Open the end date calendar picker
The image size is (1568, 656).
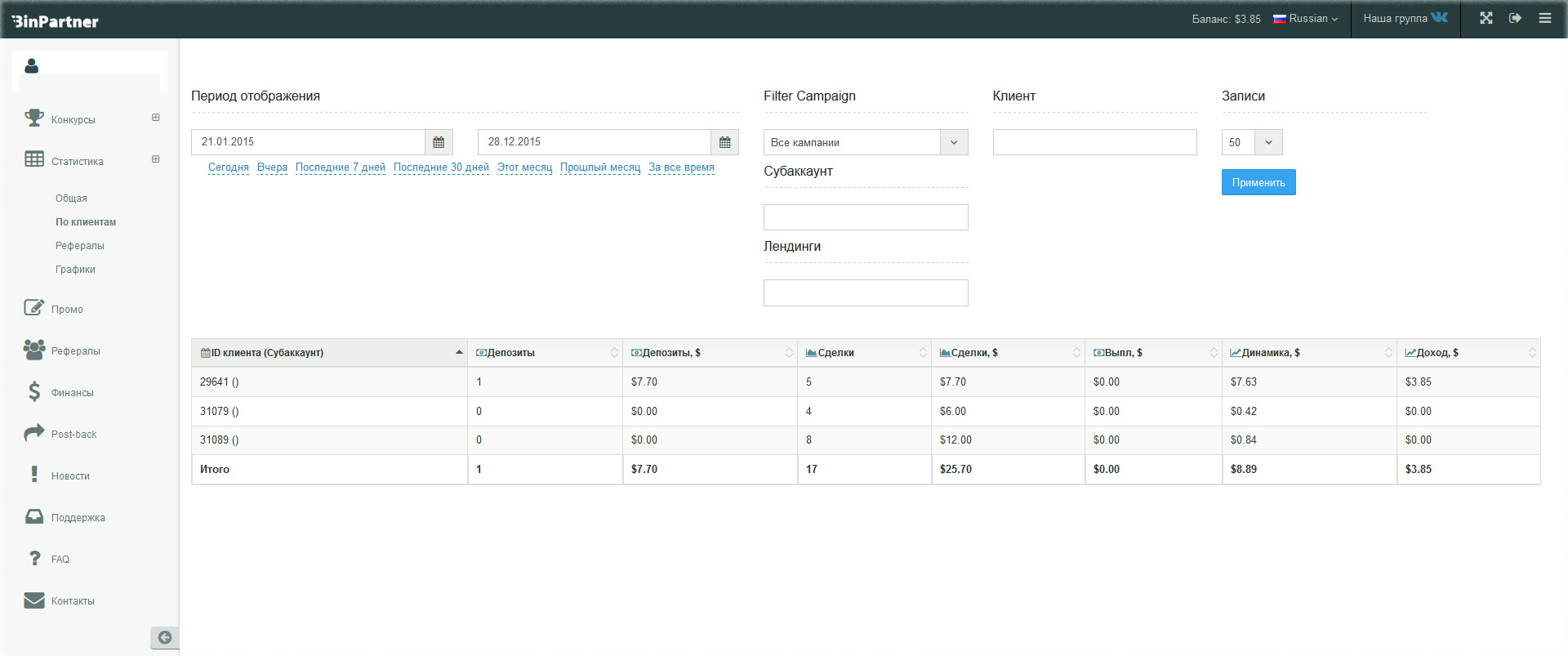tap(724, 142)
